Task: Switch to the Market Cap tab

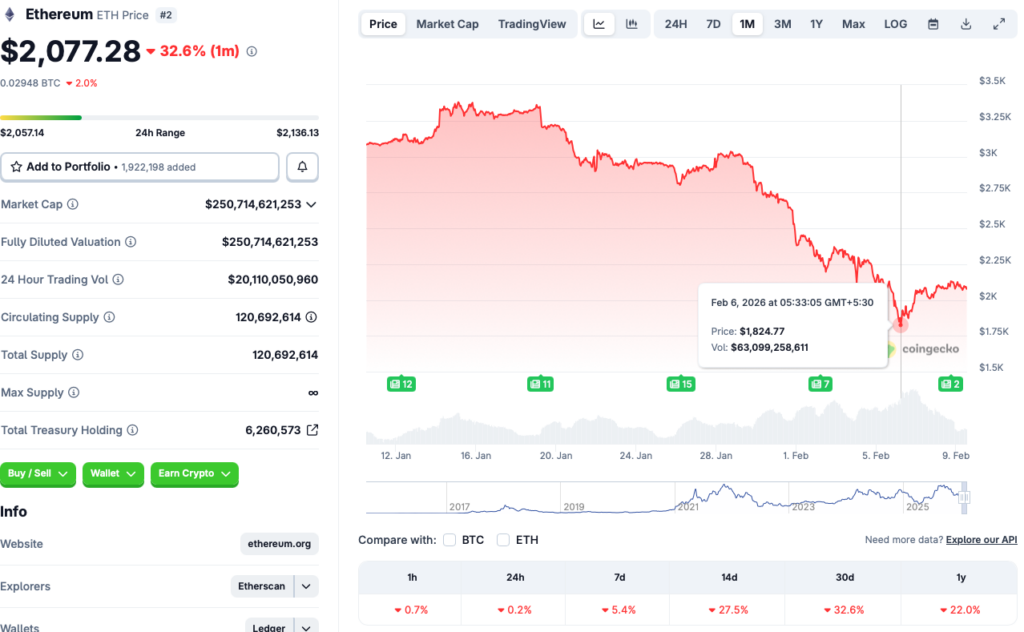Action: 447,23
